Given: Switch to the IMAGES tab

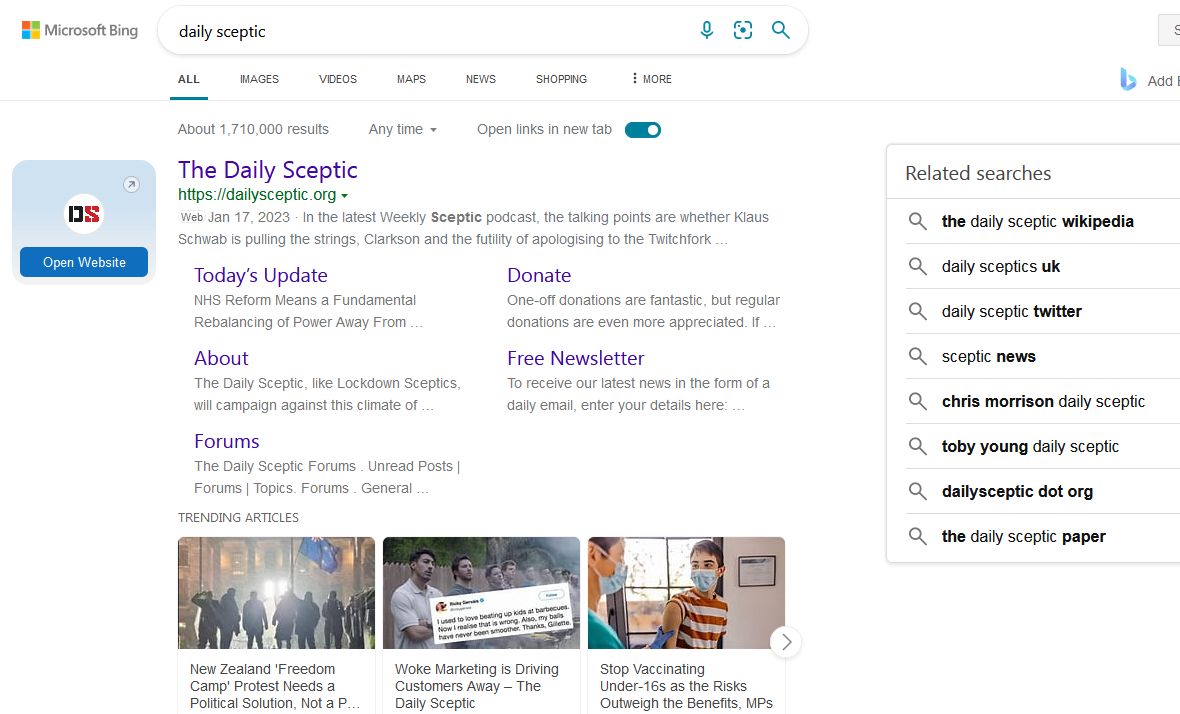Looking at the screenshot, I should [259, 79].
